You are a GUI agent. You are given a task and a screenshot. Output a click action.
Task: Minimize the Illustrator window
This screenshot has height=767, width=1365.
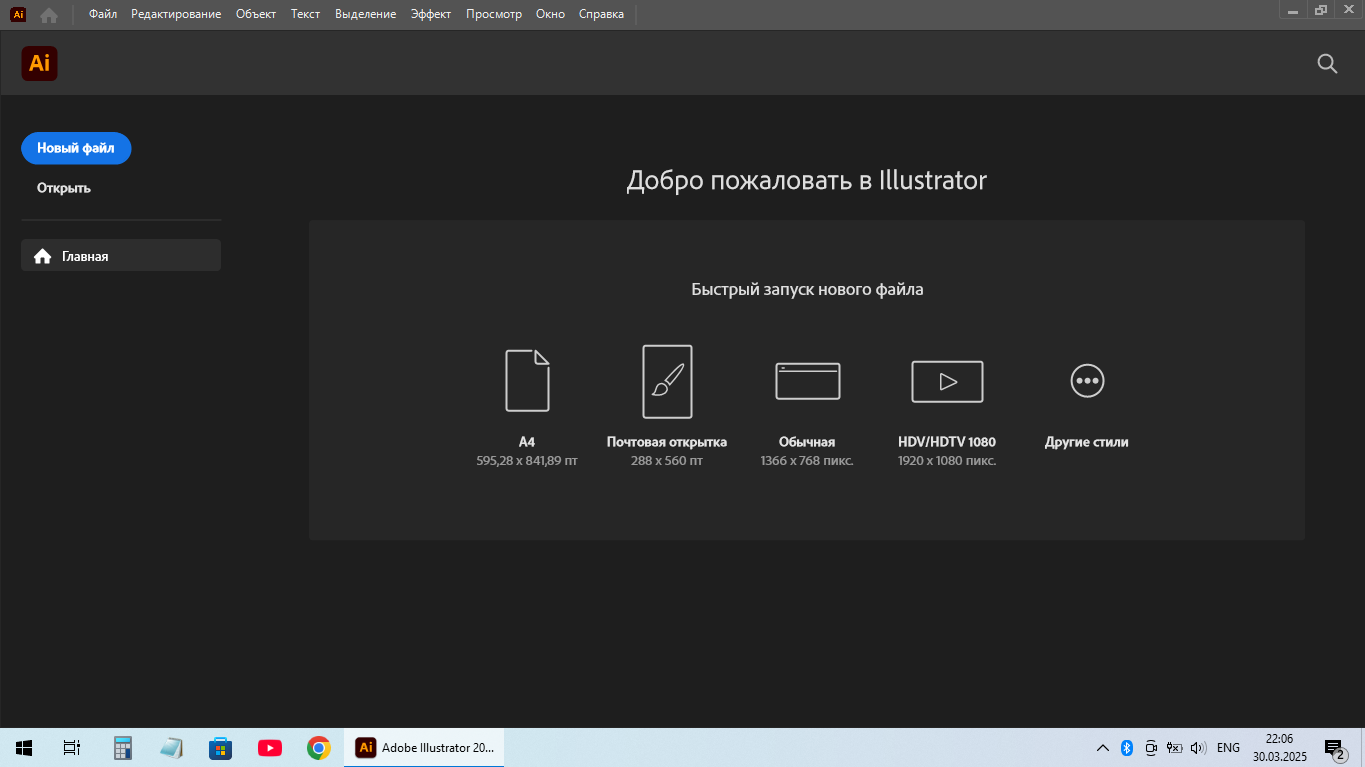click(x=1293, y=9)
